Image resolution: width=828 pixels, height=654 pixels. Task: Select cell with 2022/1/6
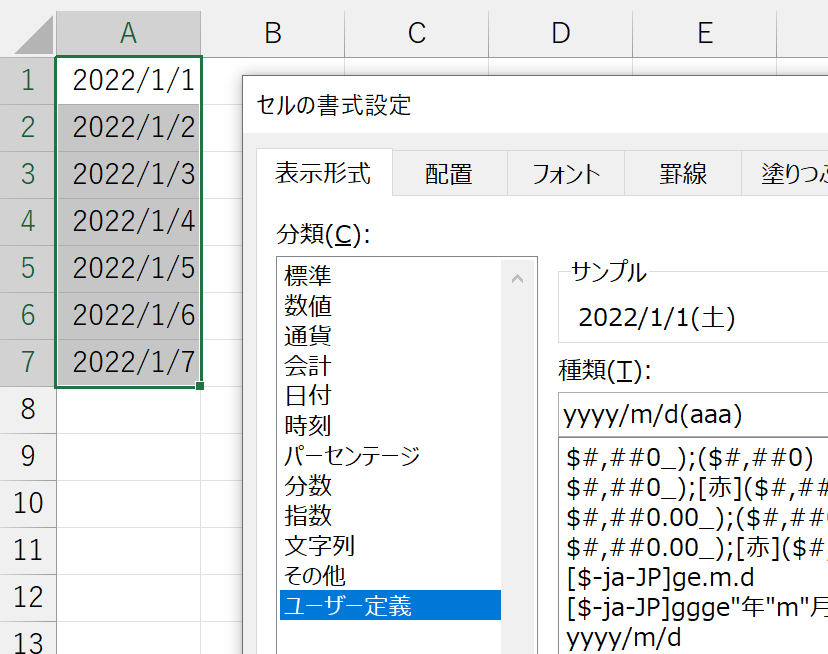click(x=128, y=315)
